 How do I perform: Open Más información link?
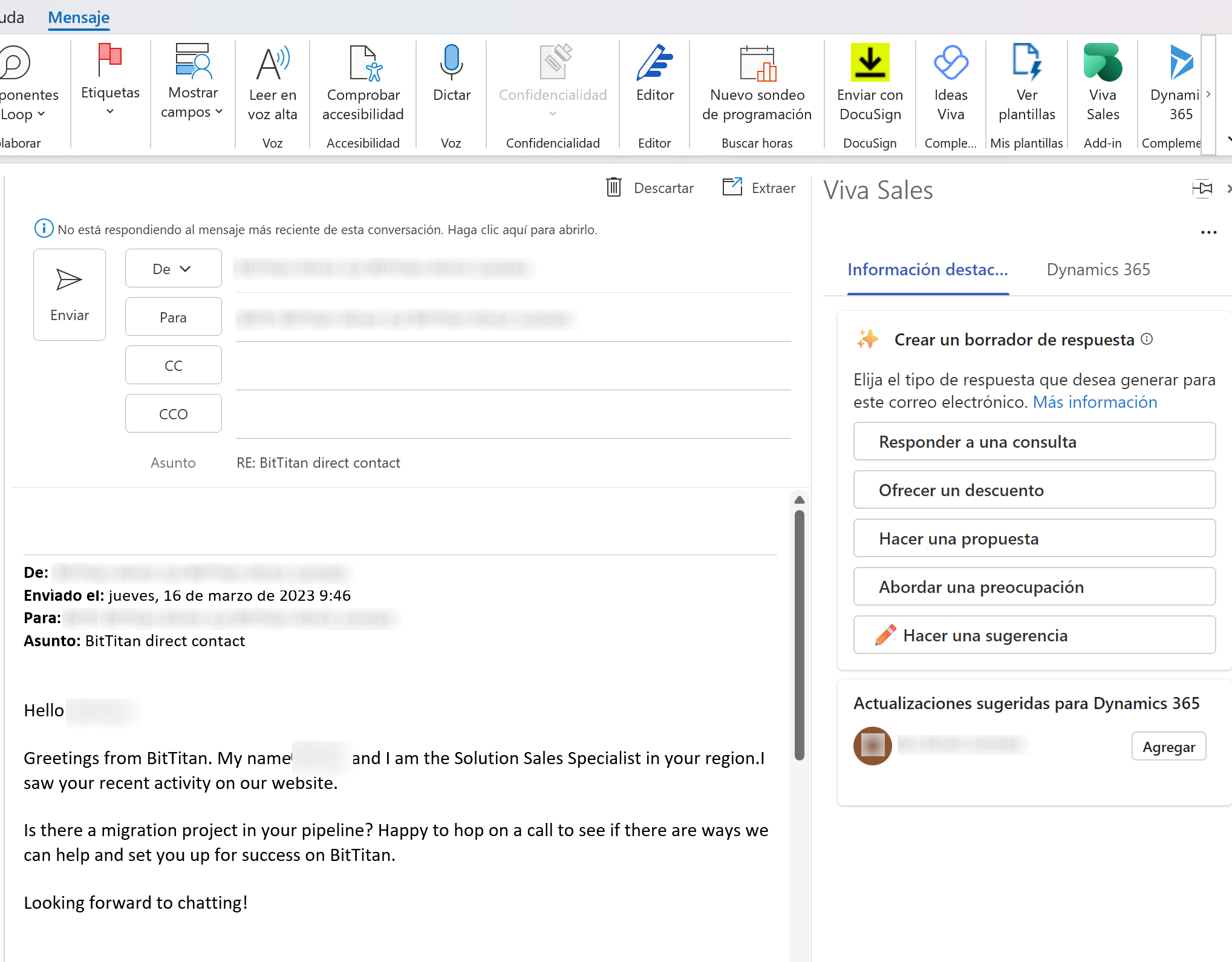click(x=1095, y=402)
